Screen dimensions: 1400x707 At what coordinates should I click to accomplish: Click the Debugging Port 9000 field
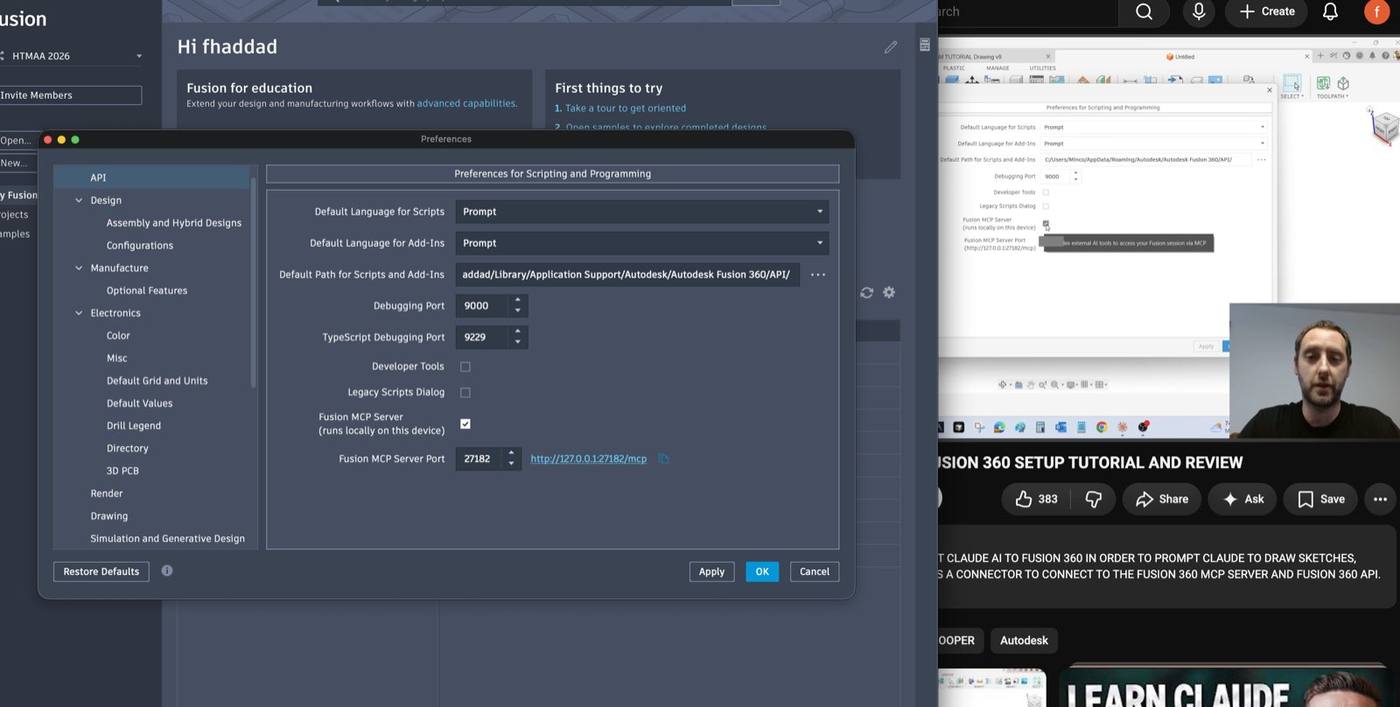[x=483, y=306]
